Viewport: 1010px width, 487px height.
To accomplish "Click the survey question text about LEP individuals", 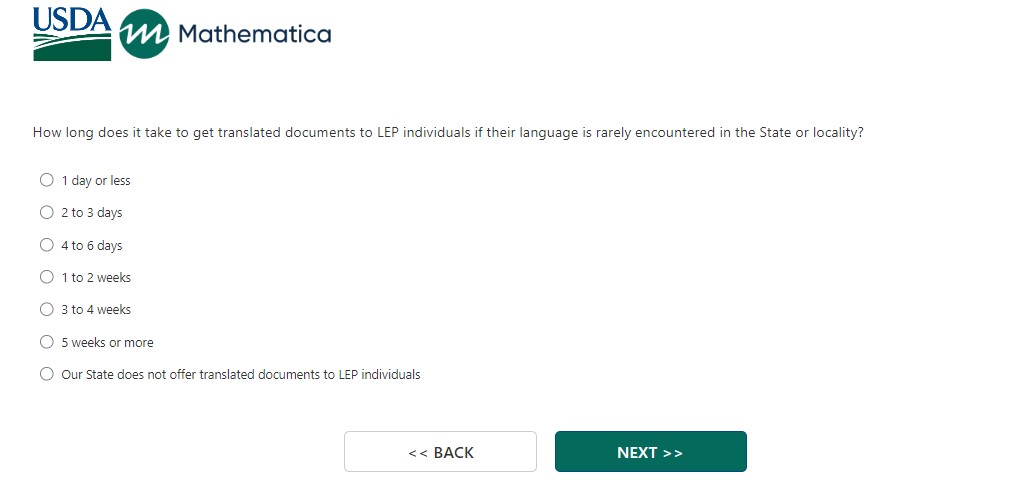I will click(448, 132).
